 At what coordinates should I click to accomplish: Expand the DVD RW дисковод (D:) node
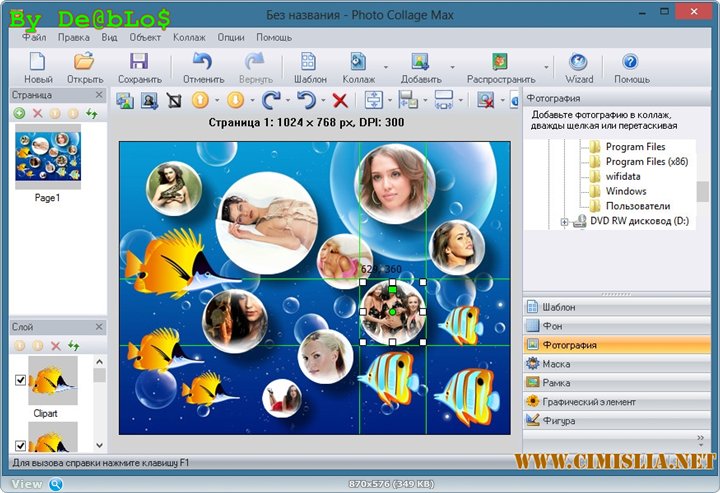(565, 222)
